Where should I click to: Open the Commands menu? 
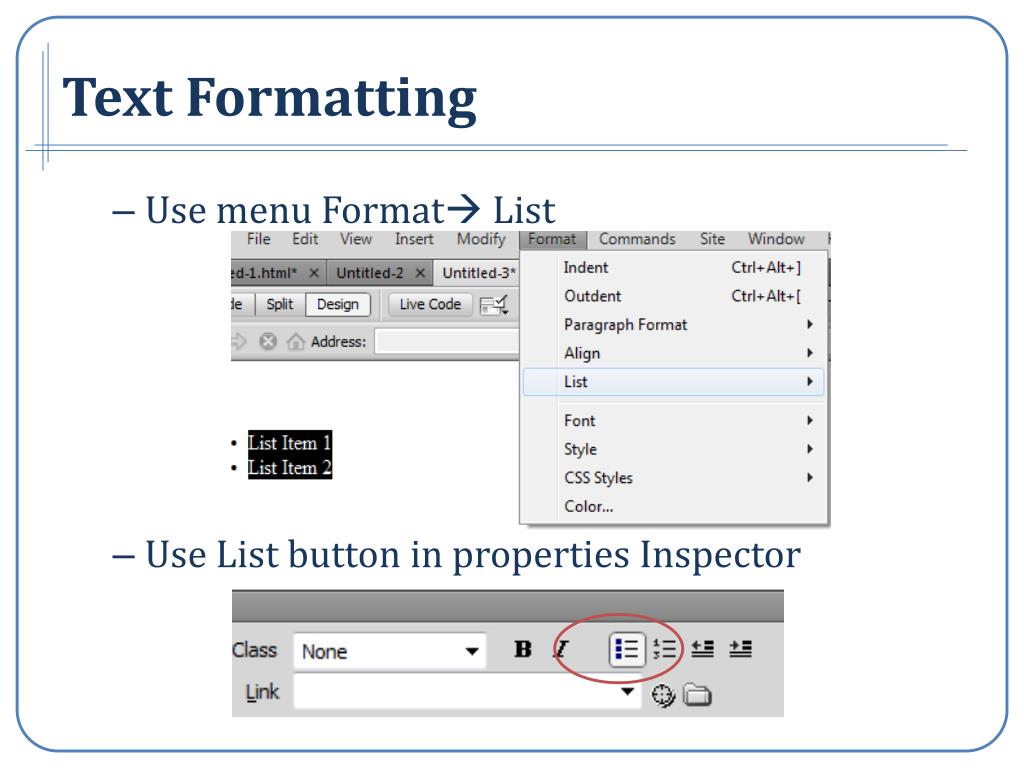(637, 239)
